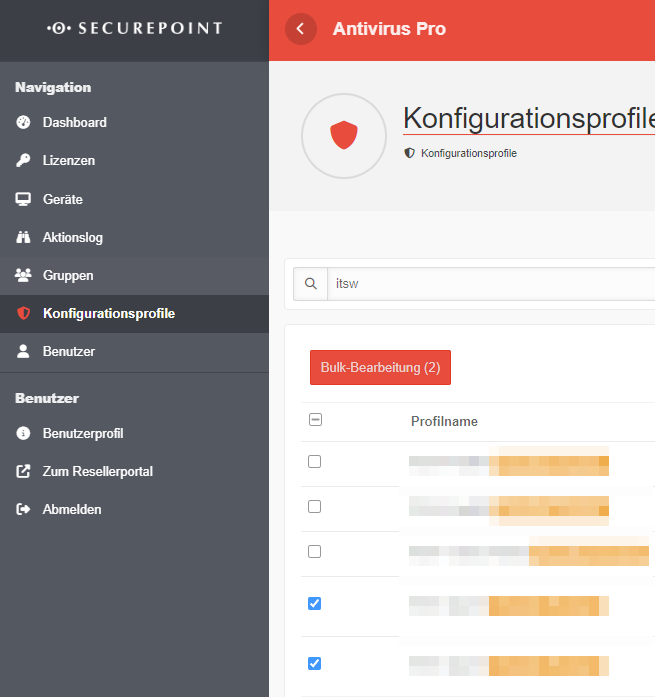Open Zum Resellerportal link

point(97,471)
